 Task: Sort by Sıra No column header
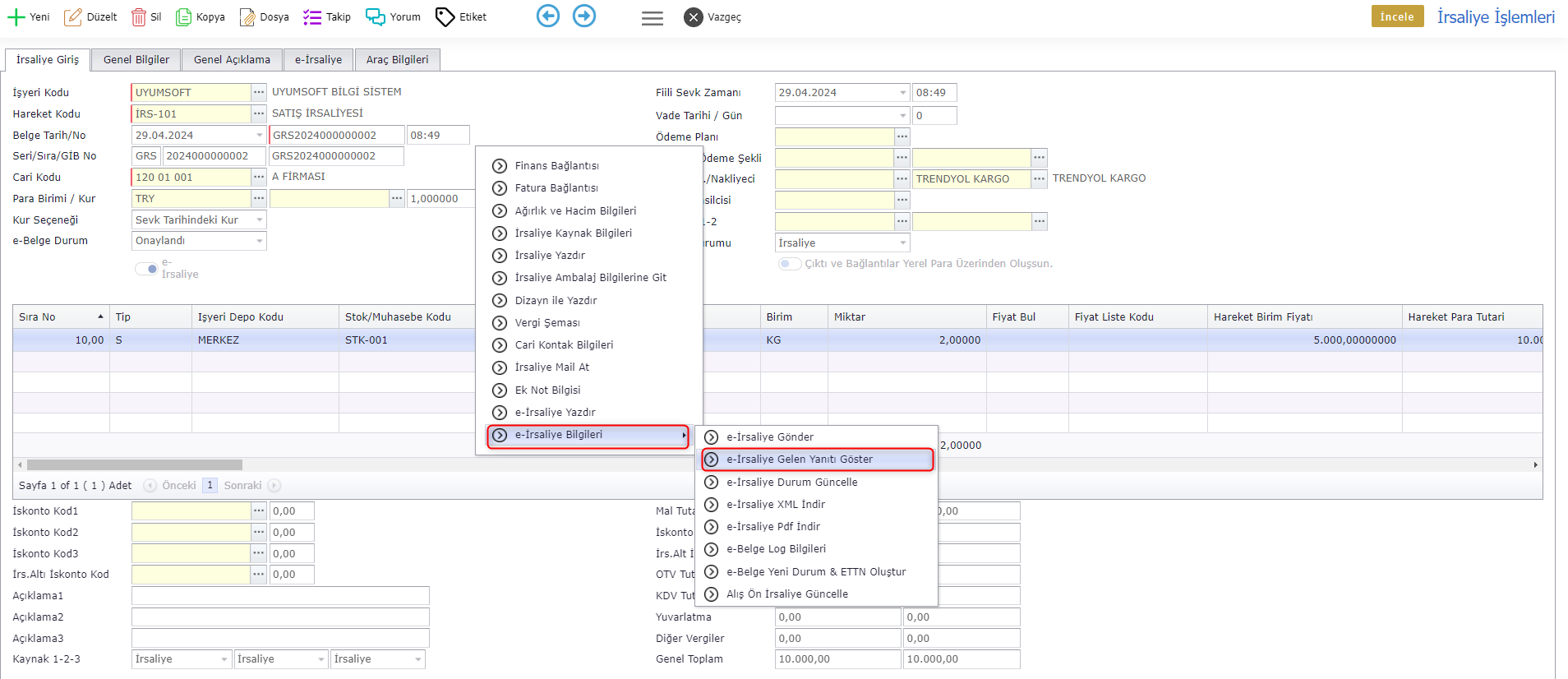[61, 316]
